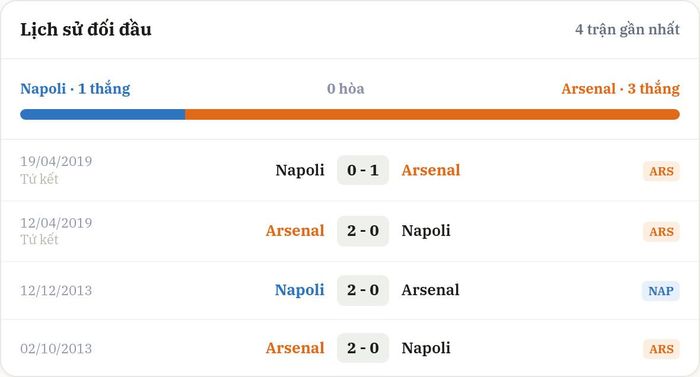700x377 pixels.
Task: Click the ARS badge on the 19/04/2019 match
Action: (x=661, y=171)
